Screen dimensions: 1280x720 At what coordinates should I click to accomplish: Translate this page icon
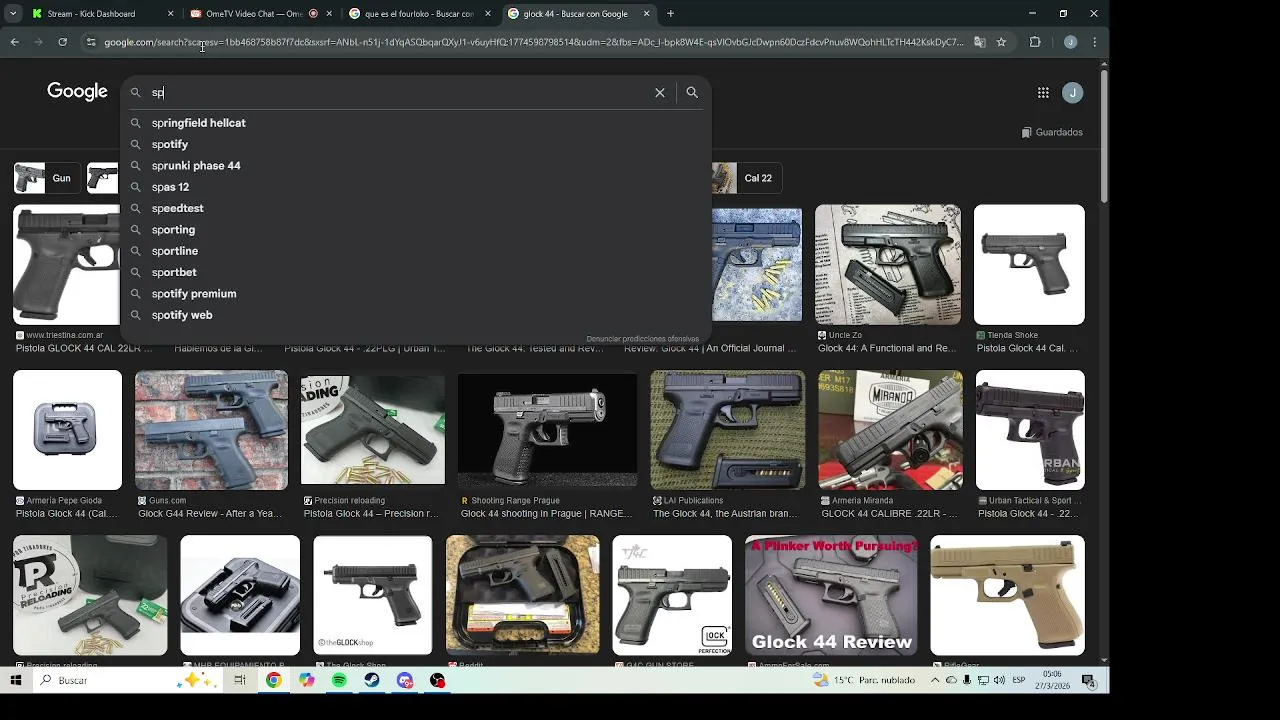(980, 42)
